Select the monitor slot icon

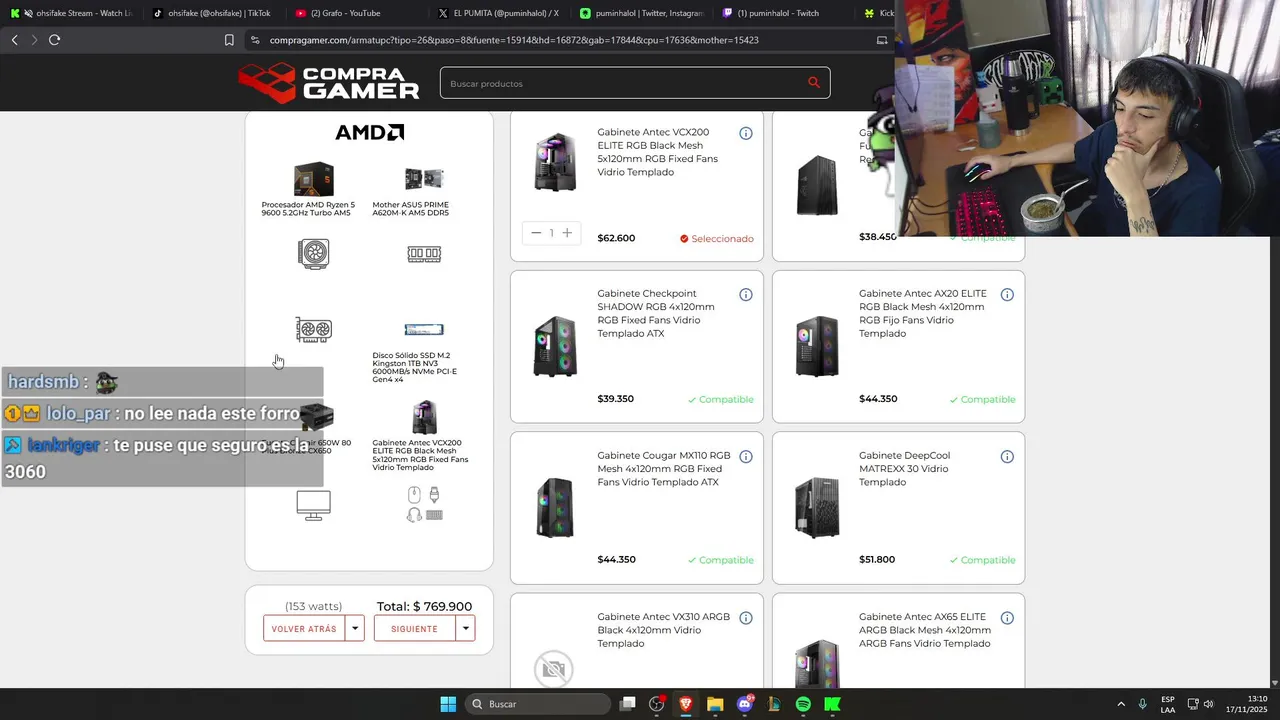(314, 506)
